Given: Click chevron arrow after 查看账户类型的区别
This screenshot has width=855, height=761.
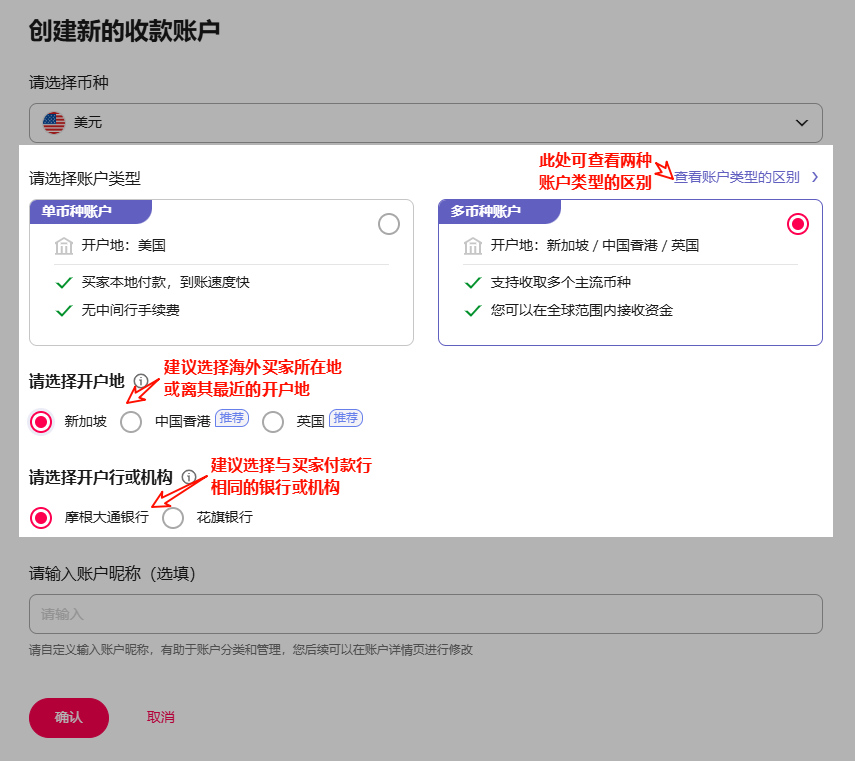Looking at the screenshot, I should pos(815,177).
